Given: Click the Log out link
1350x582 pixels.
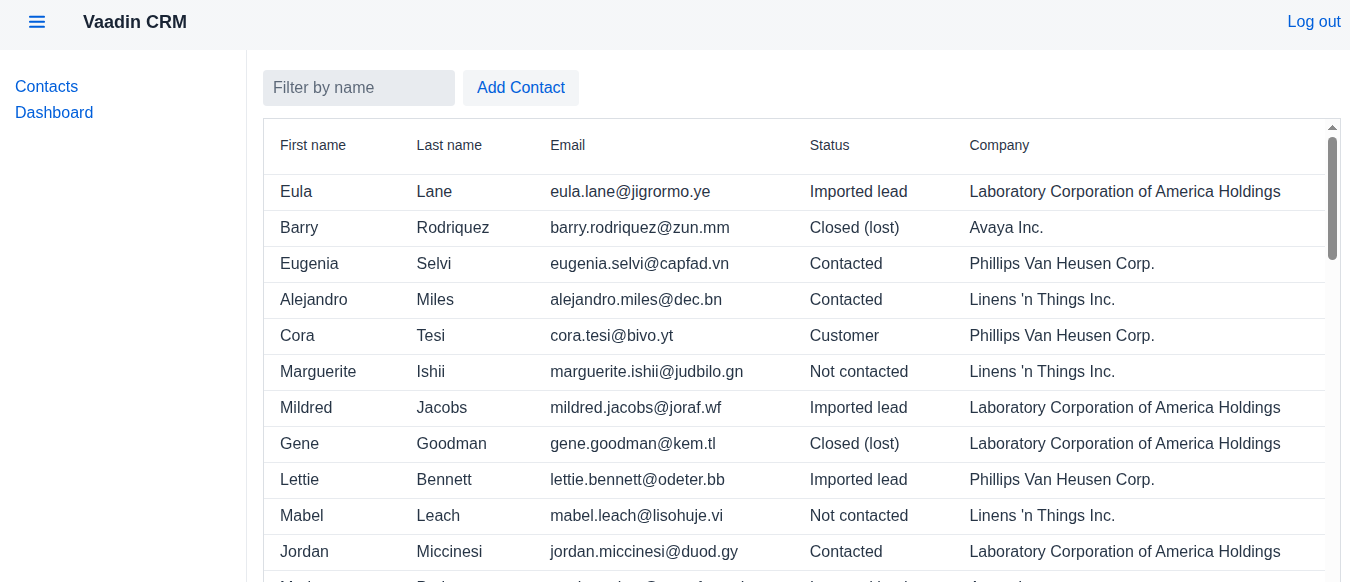Looking at the screenshot, I should 1313,22.
